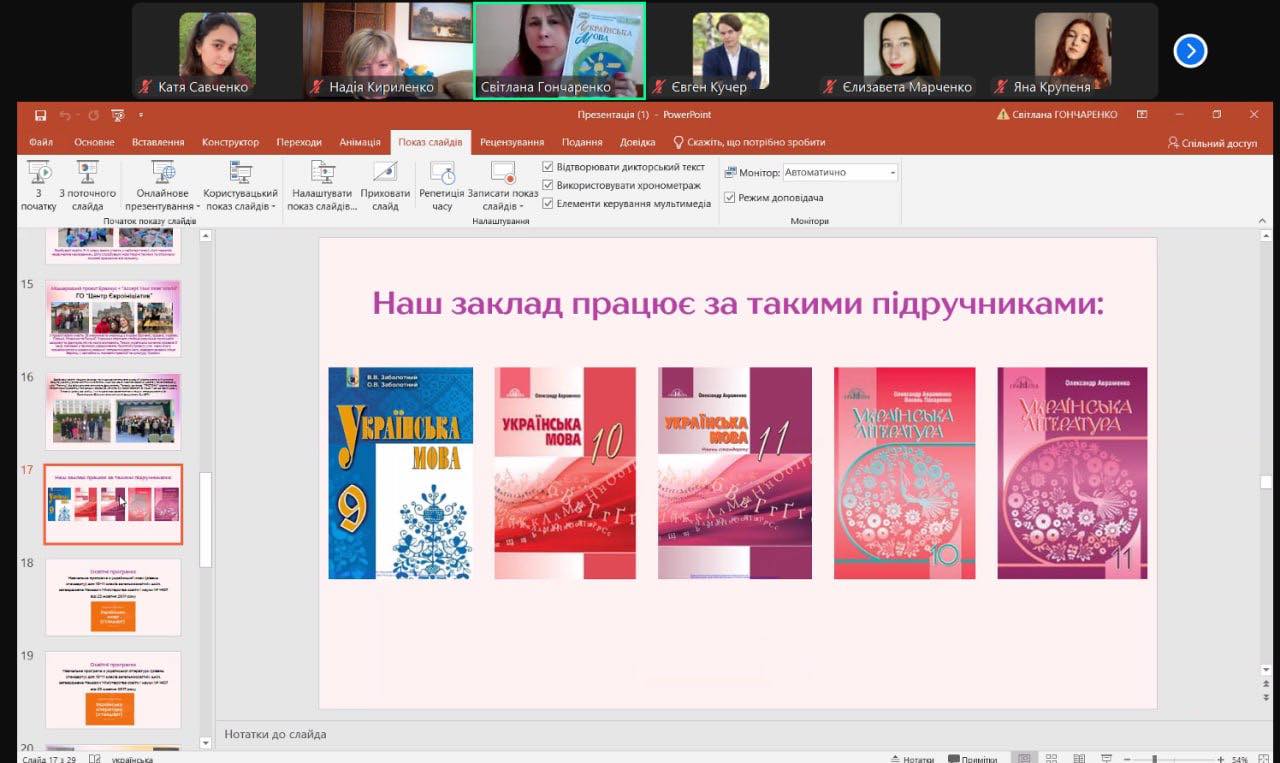Click scroll-up arrow of the slide thumbnail panel
1280x763 pixels.
click(206, 236)
